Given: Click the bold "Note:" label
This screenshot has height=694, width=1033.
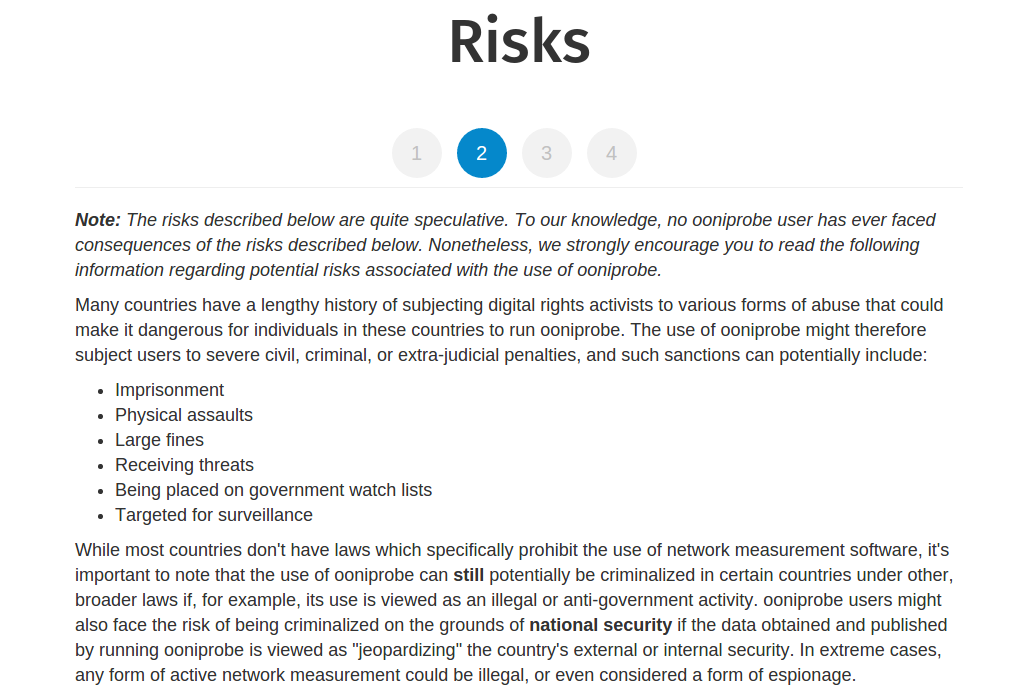Looking at the screenshot, I should click(x=98, y=220).
